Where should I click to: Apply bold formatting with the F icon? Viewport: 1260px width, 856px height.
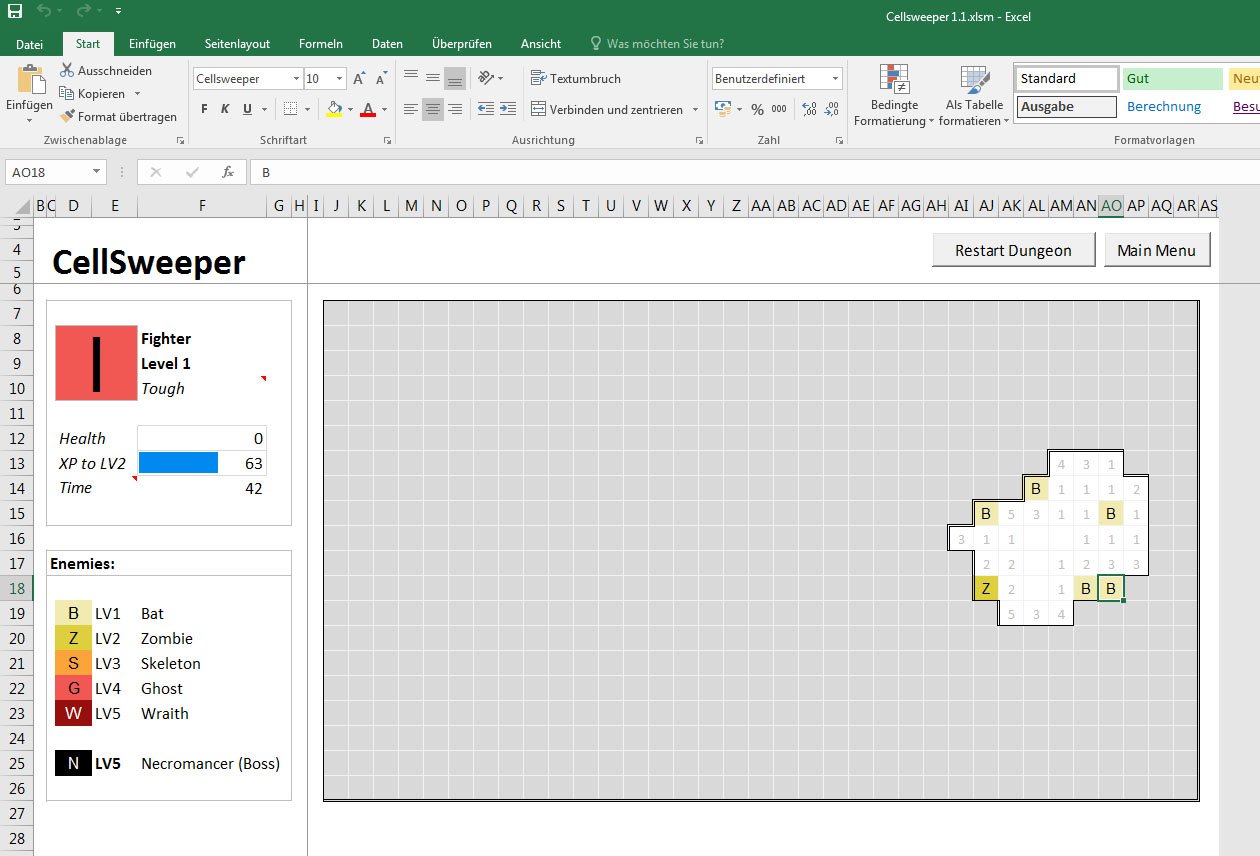pos(204,109)
